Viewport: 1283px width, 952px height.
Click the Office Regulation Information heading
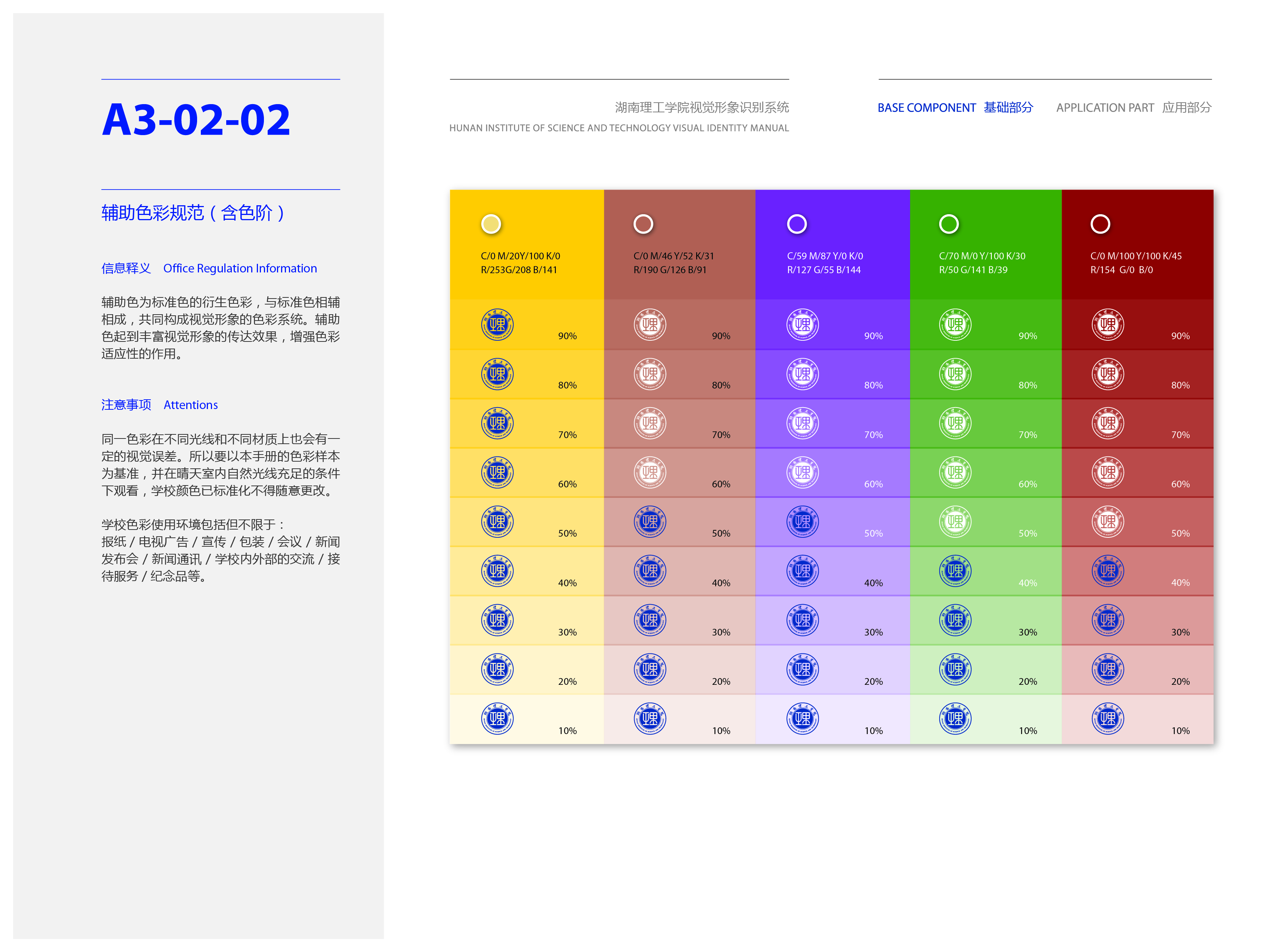click(240, 268)
